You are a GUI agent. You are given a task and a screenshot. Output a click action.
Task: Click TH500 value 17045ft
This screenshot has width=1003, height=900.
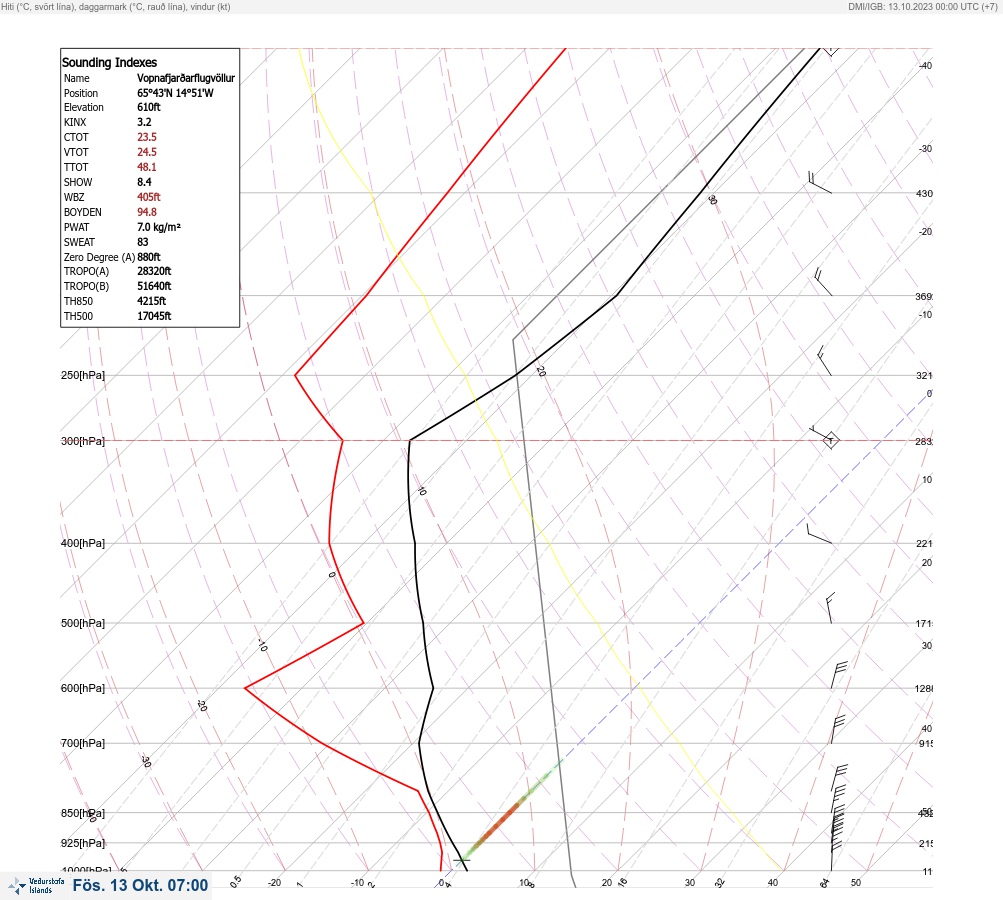click(x=154, y=316)
